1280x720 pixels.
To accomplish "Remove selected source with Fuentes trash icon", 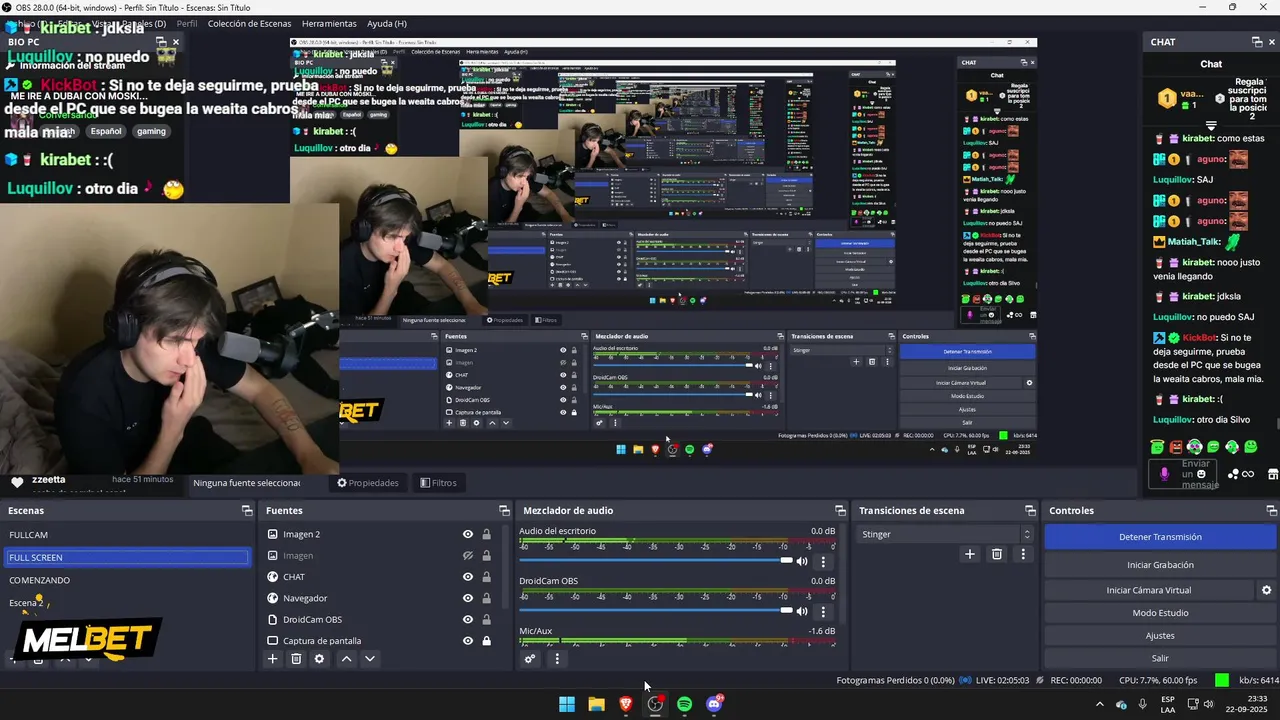I will click(296, 659).
